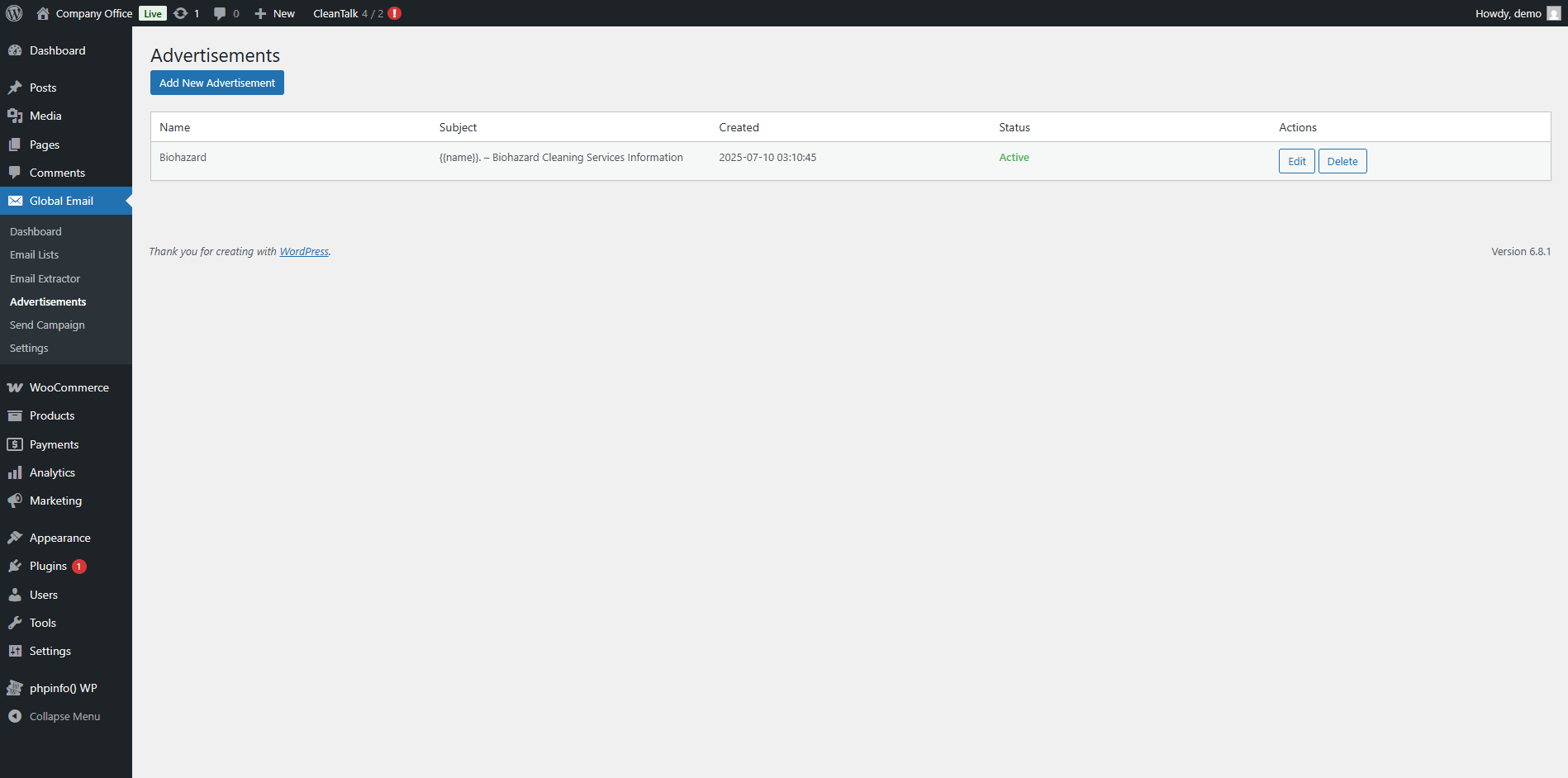Click the comments bubble icon in admin bar
This screenshot has height=778, width=1568.
click(220, 13)
